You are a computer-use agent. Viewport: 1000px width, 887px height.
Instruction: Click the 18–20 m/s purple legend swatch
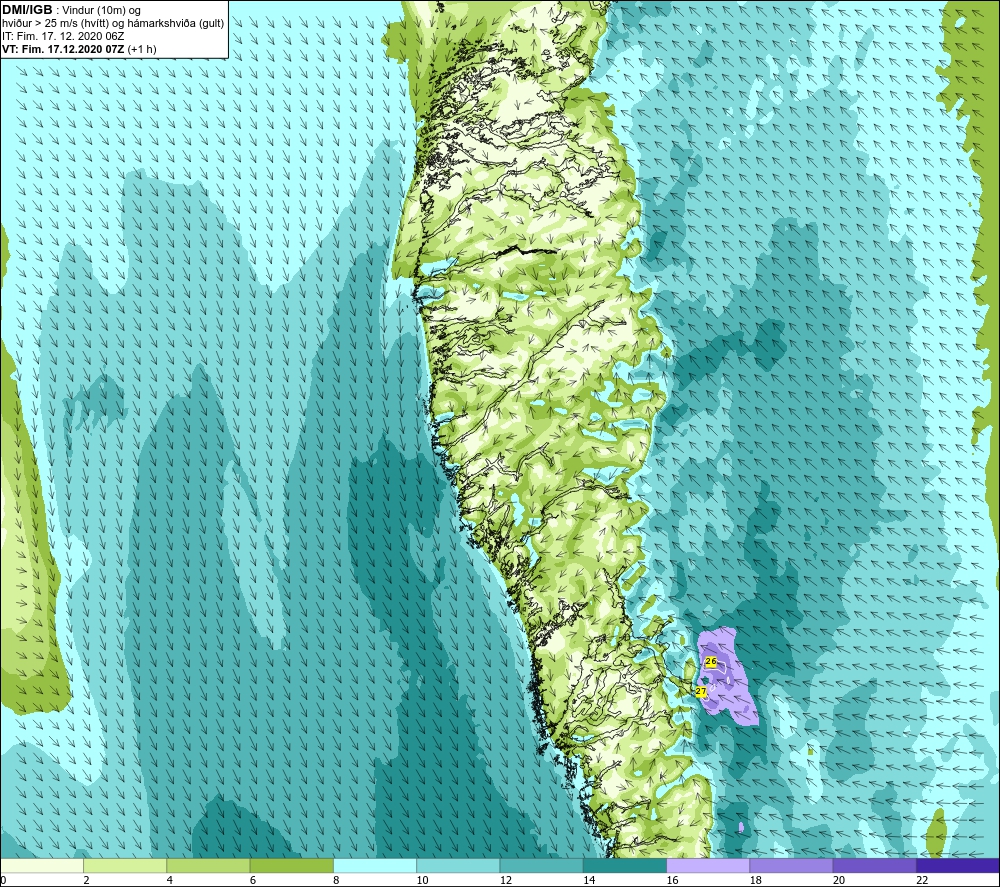click(791, 865)
